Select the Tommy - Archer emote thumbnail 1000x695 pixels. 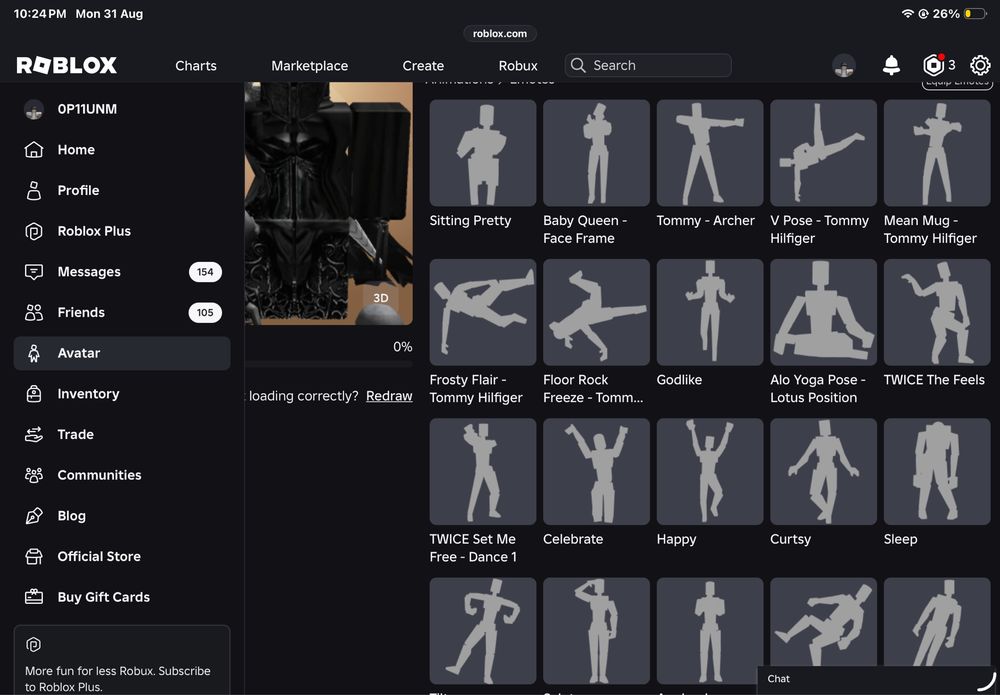[x=710, y=153]
